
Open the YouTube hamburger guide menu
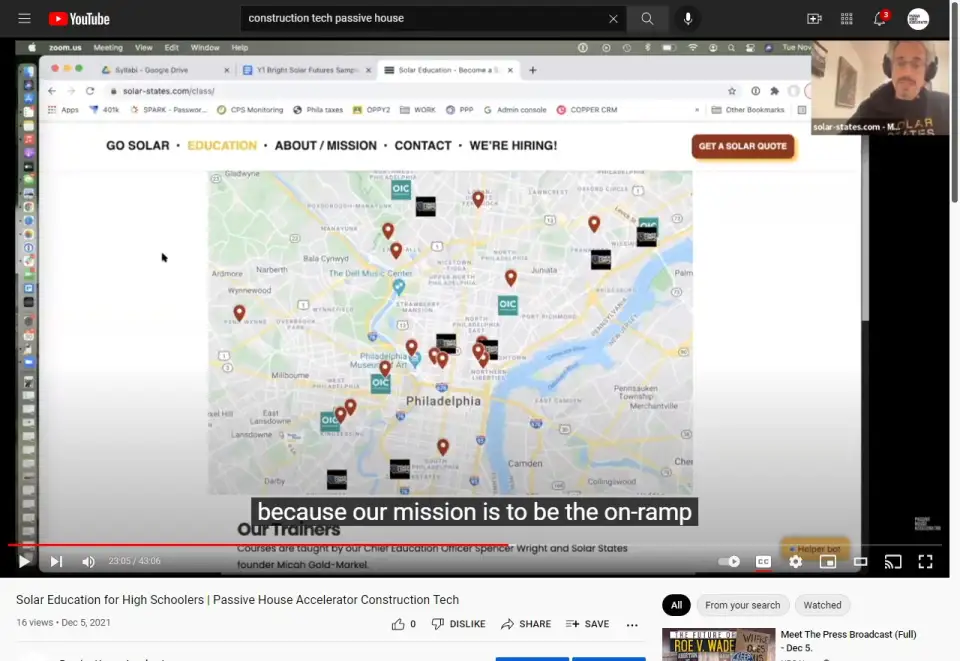[24, 19]
